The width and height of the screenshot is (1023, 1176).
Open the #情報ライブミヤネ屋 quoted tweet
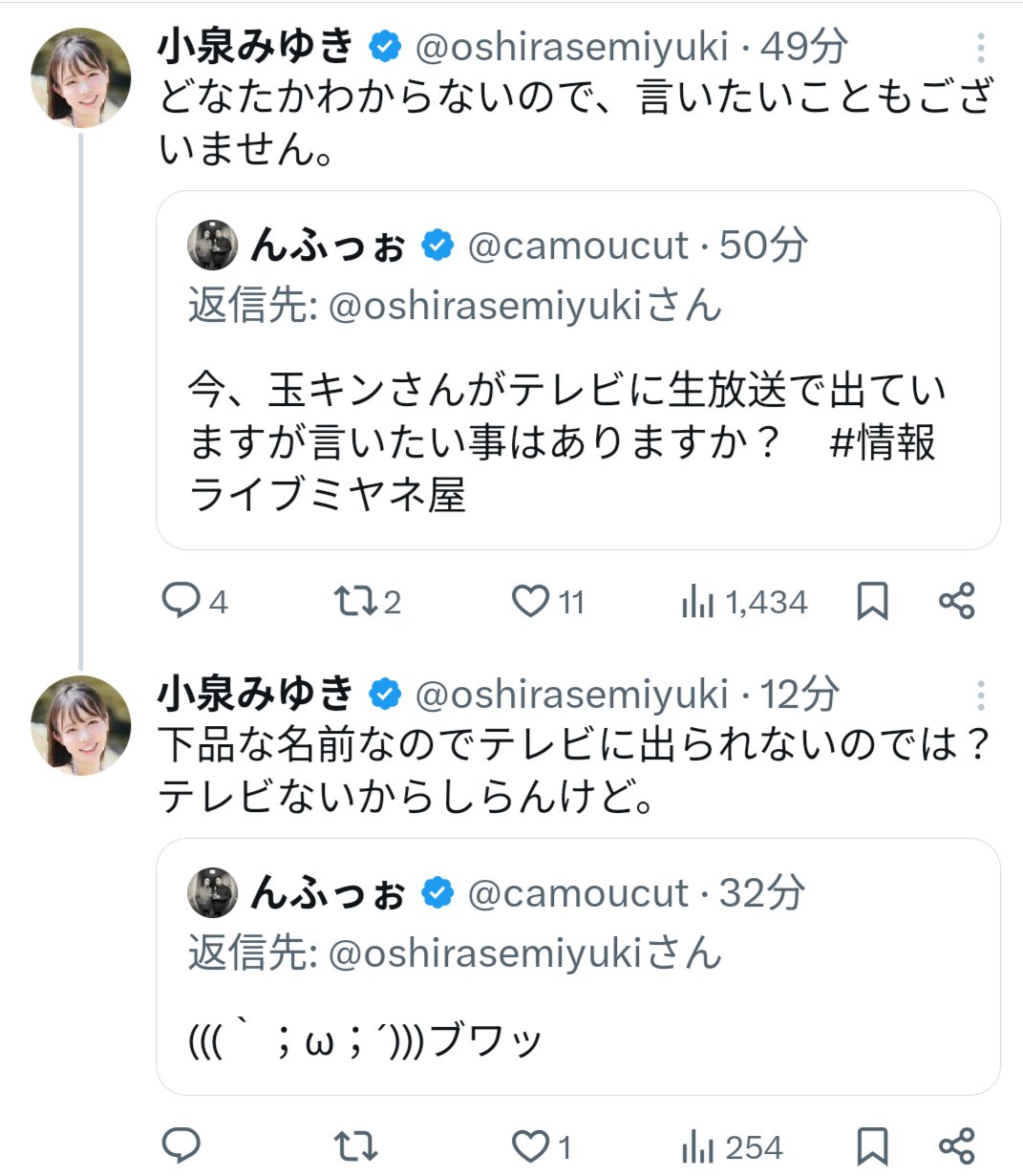coord(577,442)
